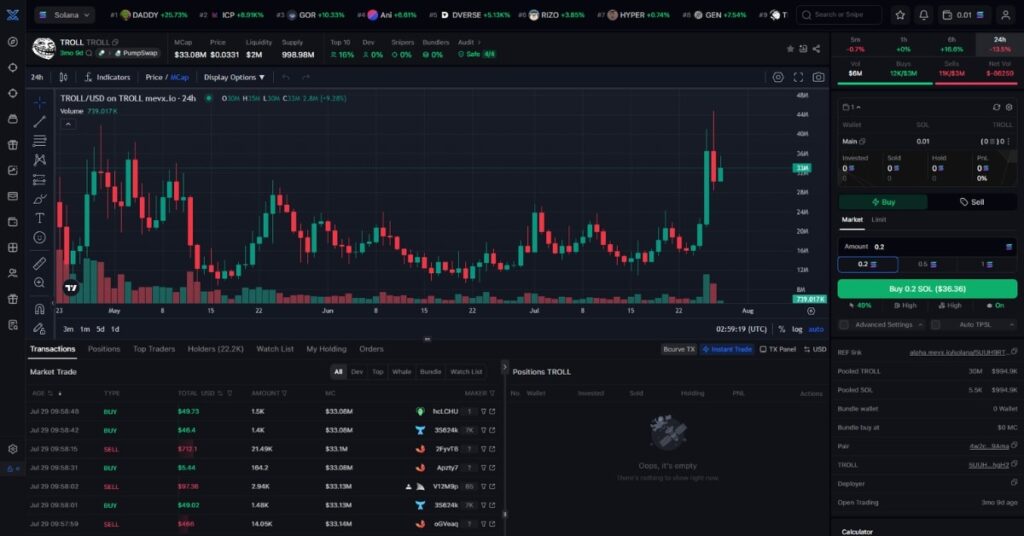Toggle USD currency display
Image resolution: width=1024 pixels, height=536 pixels.
click(815, 349)
